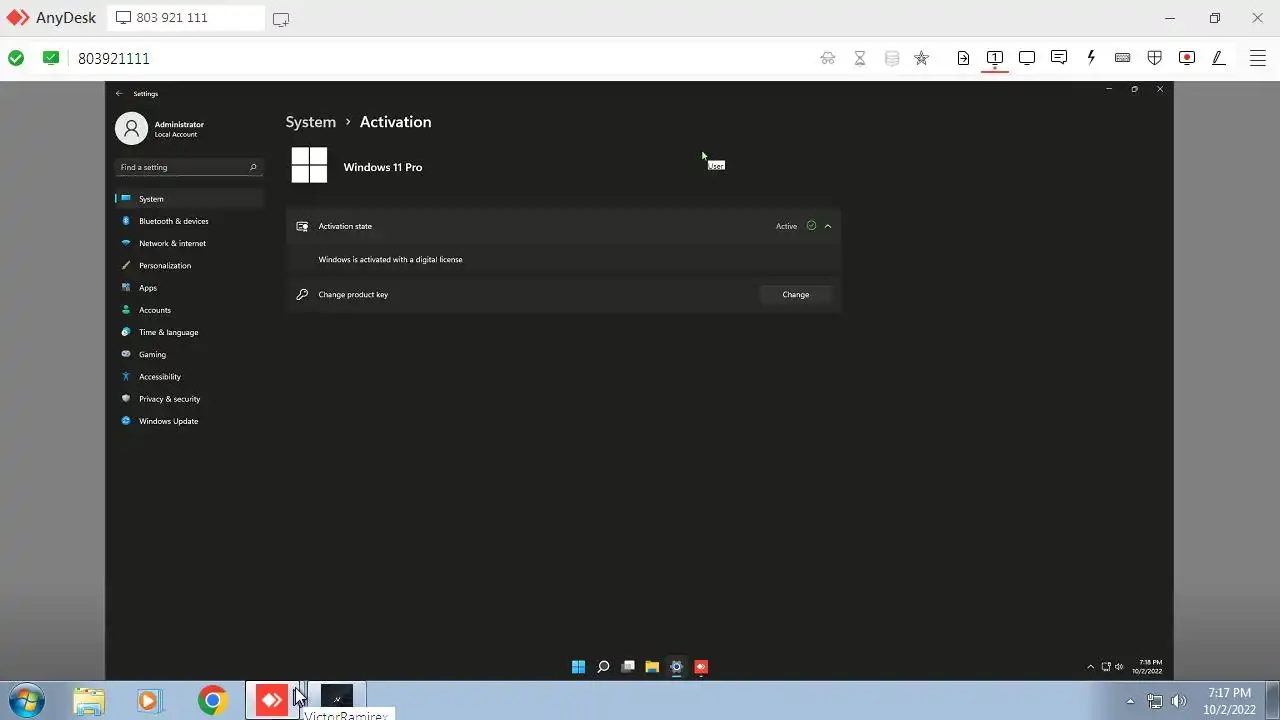The image size is (1280, 720).
Task: Click the hourglass icon in AnyDesk toolbar
Action: tap(860, 58)
